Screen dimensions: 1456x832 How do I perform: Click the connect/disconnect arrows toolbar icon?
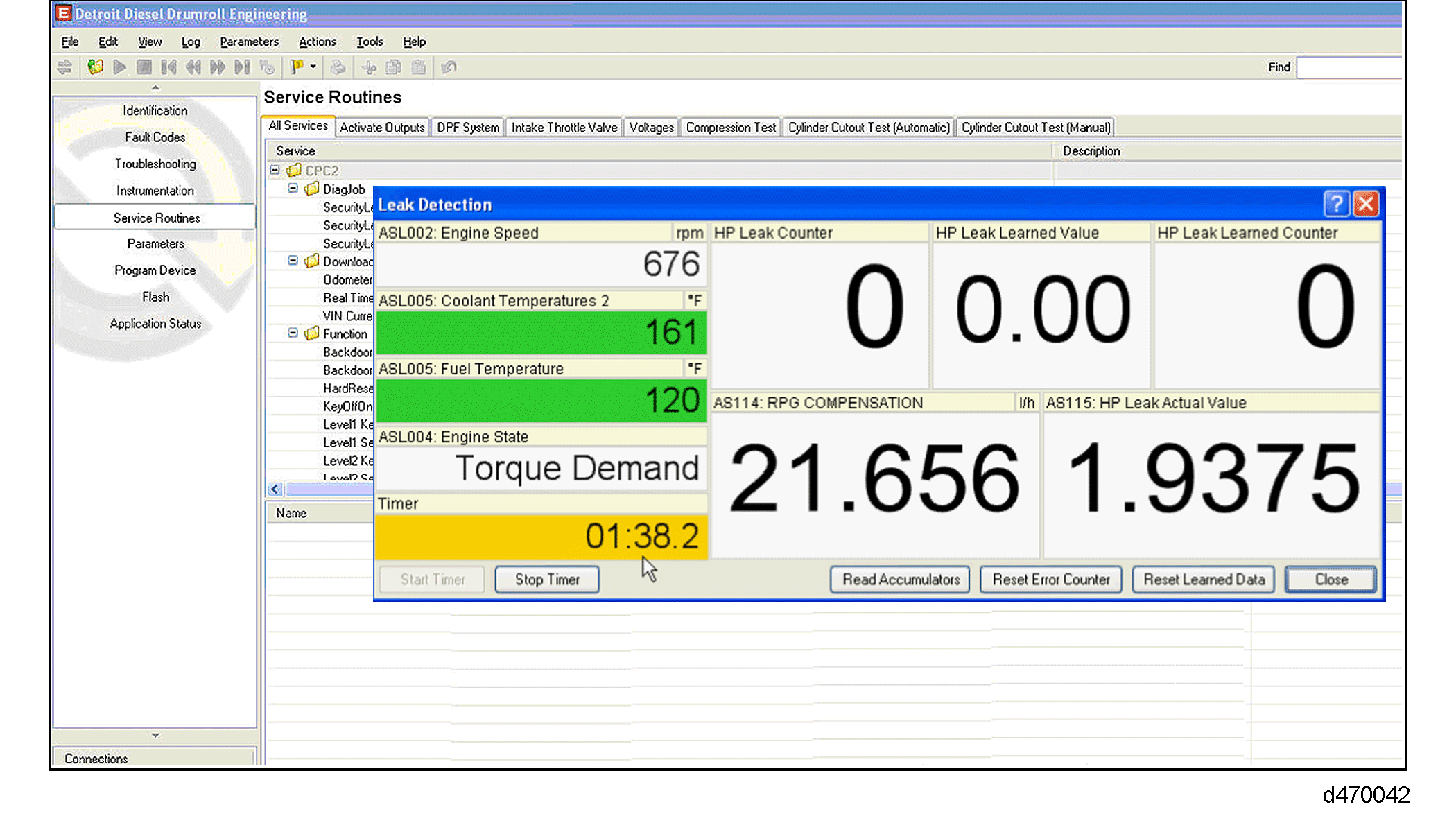click(x=64, y=67)
